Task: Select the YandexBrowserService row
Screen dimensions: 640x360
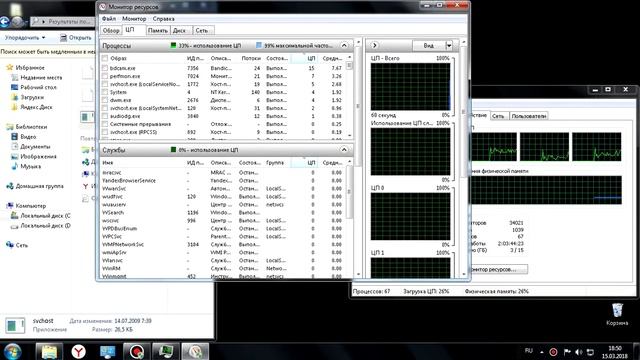Action: click(223, 180)
